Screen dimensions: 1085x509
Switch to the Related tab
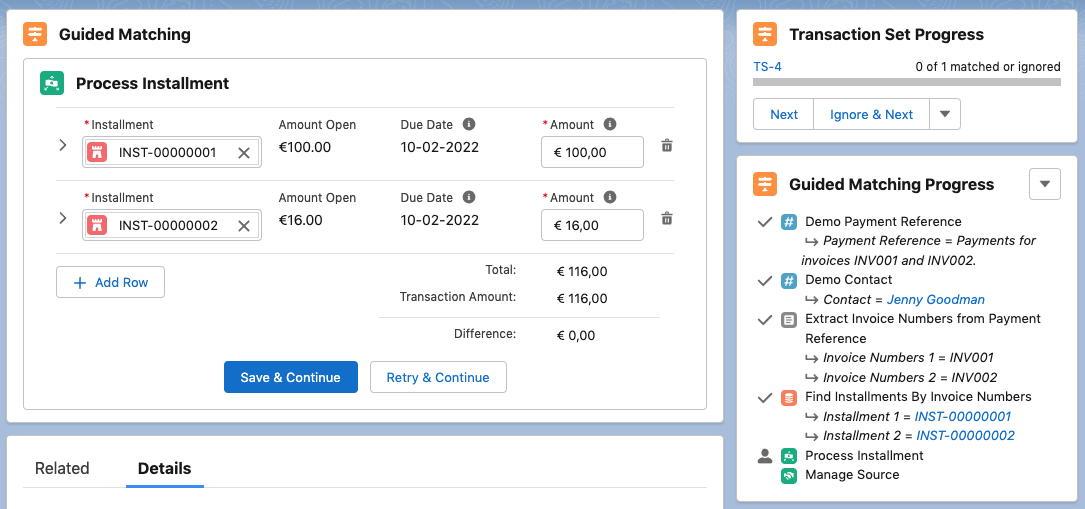pyautogui.click(x=62, y=468)
